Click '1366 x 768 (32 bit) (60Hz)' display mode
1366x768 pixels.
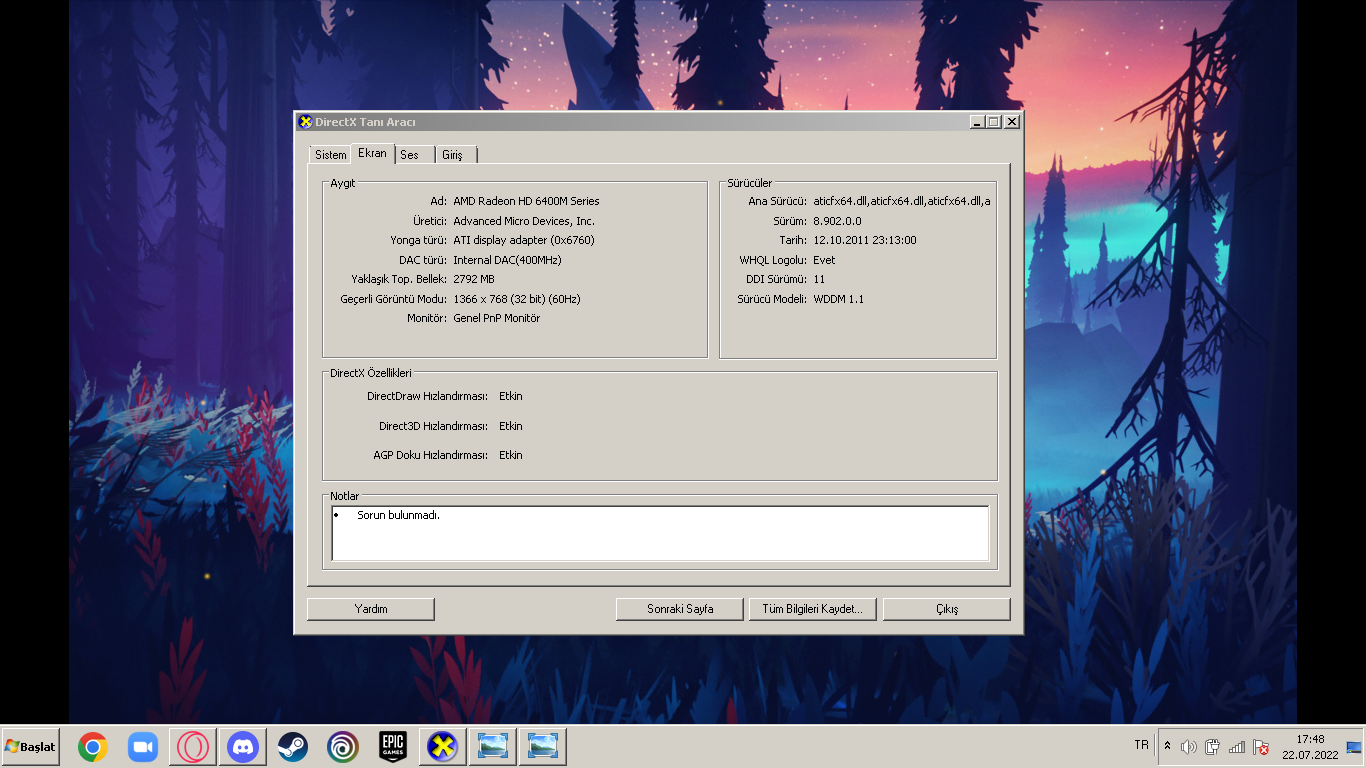517,299
